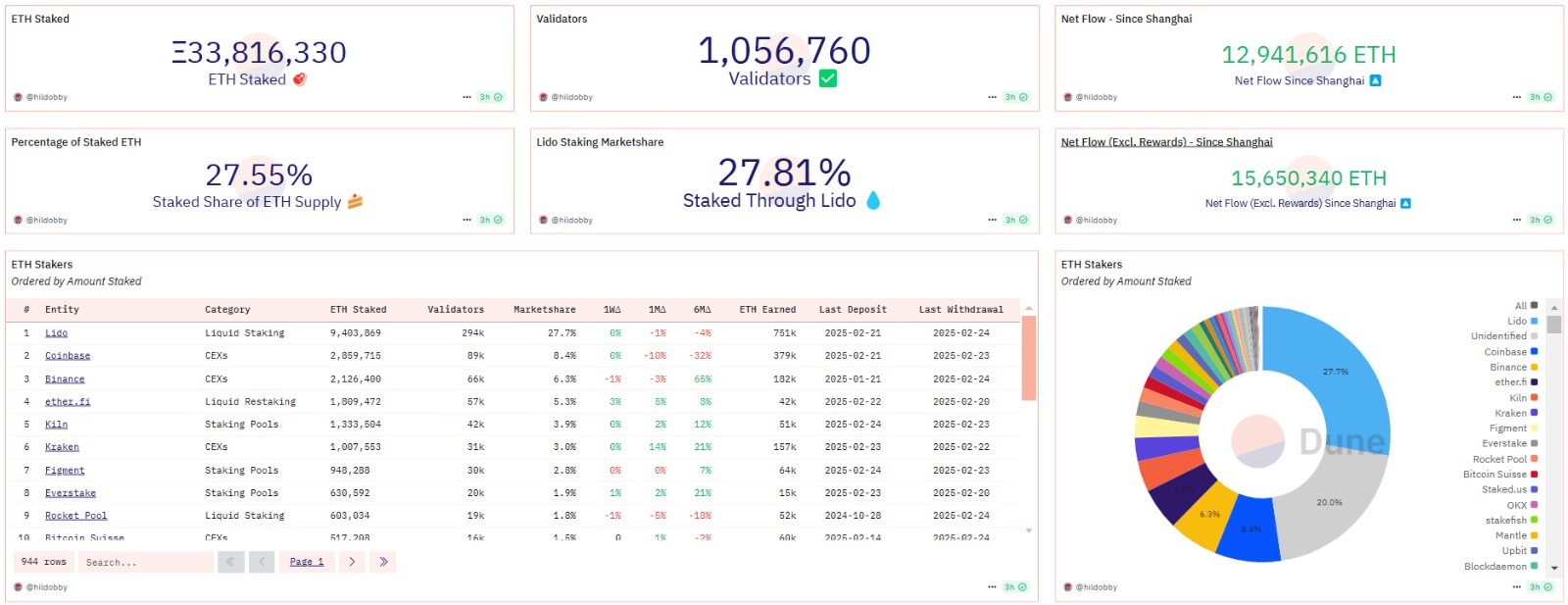Open Net Flow (Excl. Rewards) - Since Shanghai title link

click(1166, 142)
